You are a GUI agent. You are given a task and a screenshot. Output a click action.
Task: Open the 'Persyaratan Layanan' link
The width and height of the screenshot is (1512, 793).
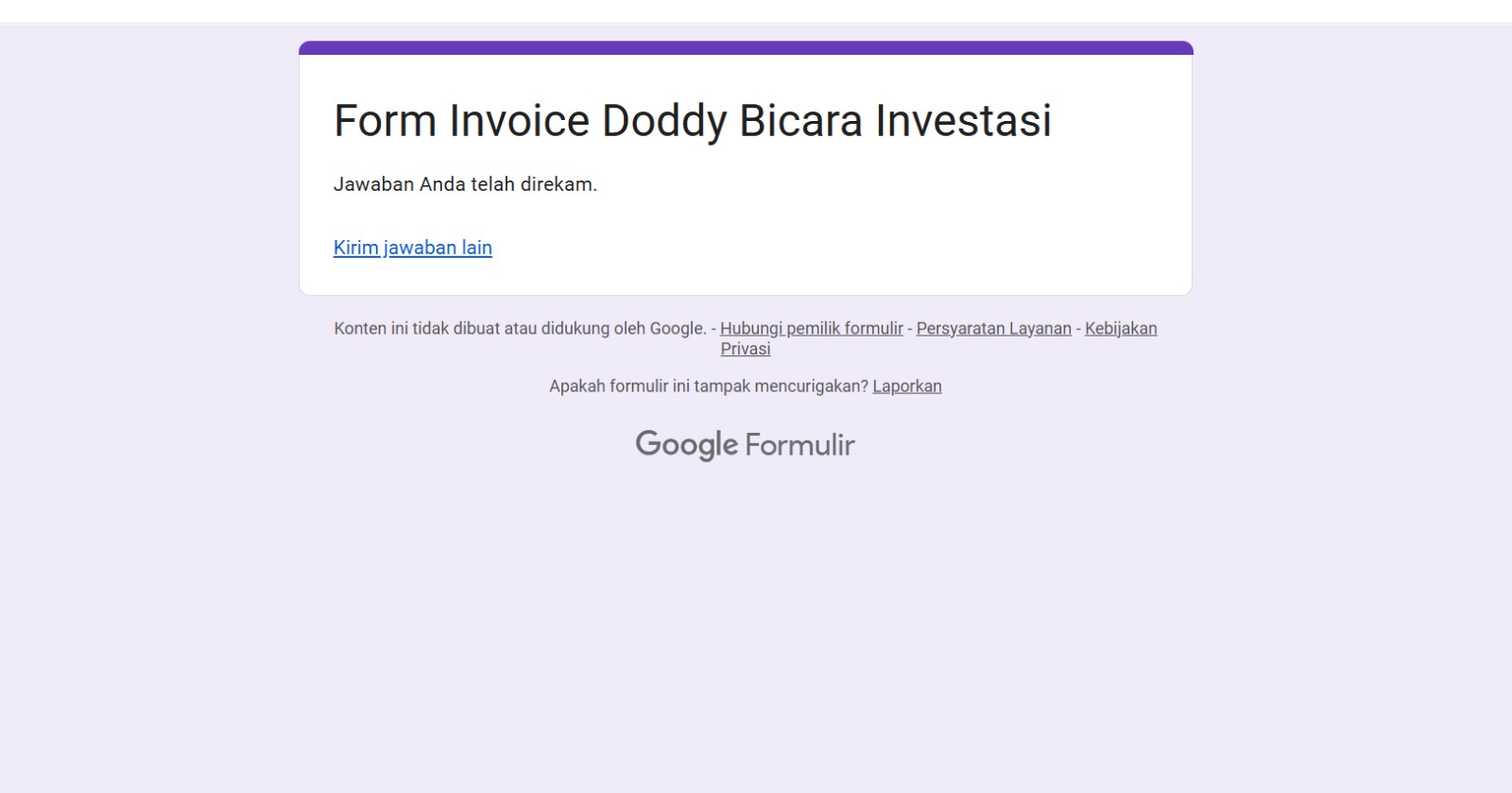click(993, 329)
